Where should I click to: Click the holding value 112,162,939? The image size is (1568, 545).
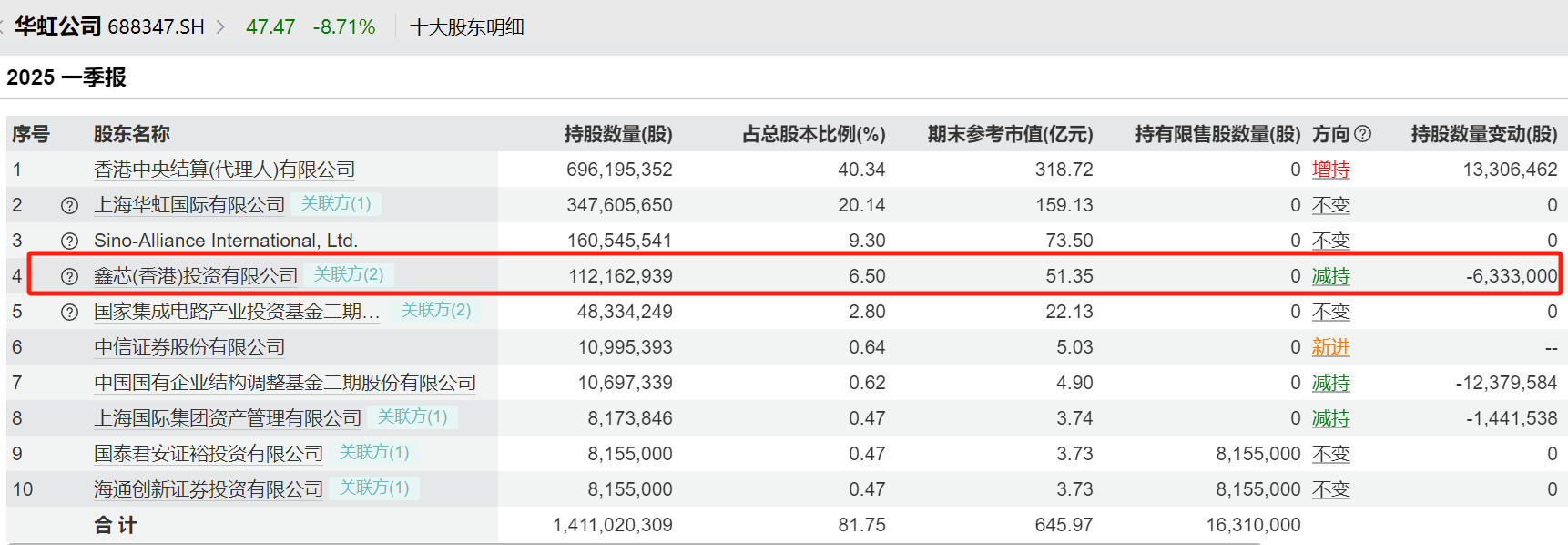click(x=621, y=276)
